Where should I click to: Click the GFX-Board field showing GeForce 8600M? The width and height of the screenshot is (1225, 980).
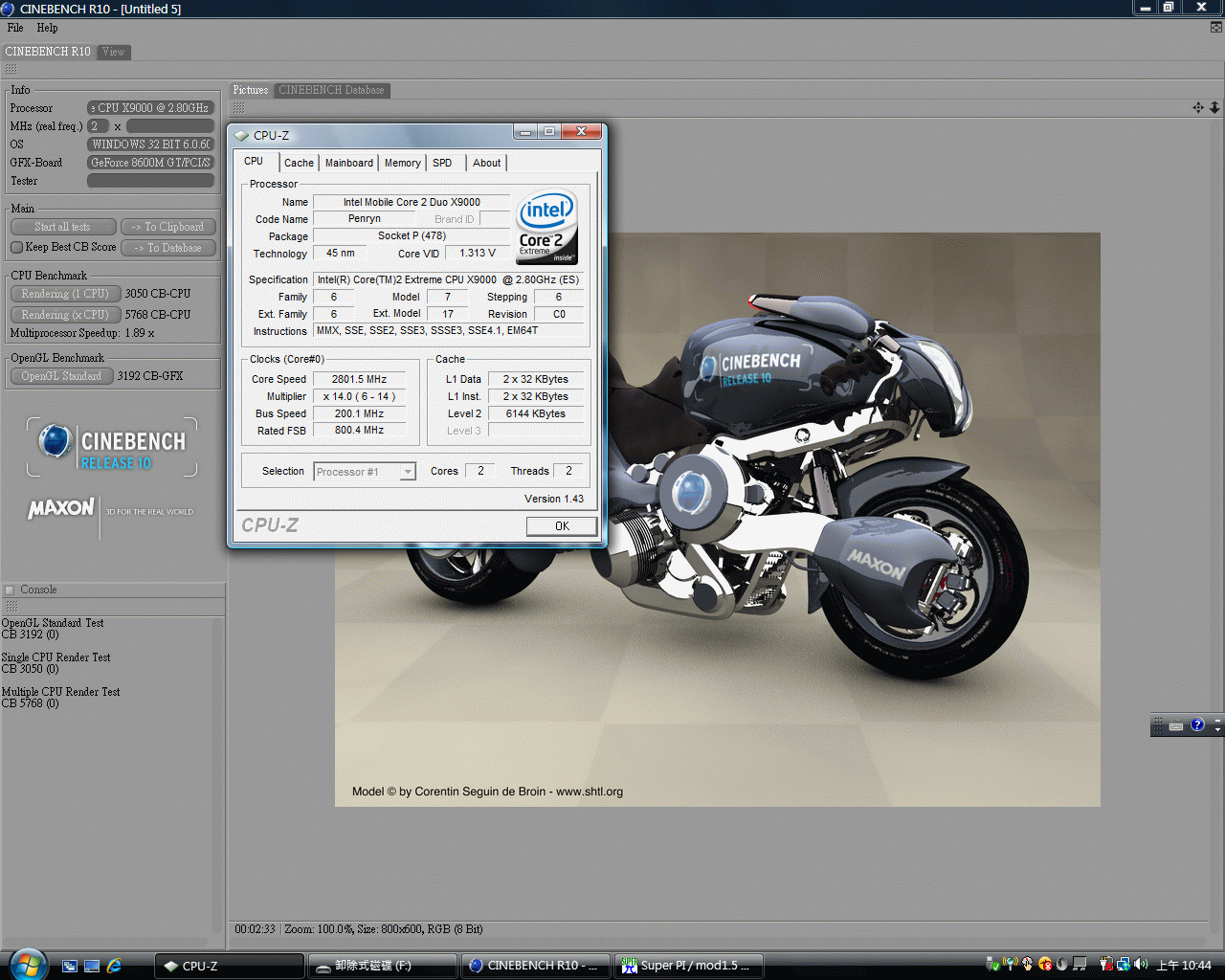(x=150, y=163)
